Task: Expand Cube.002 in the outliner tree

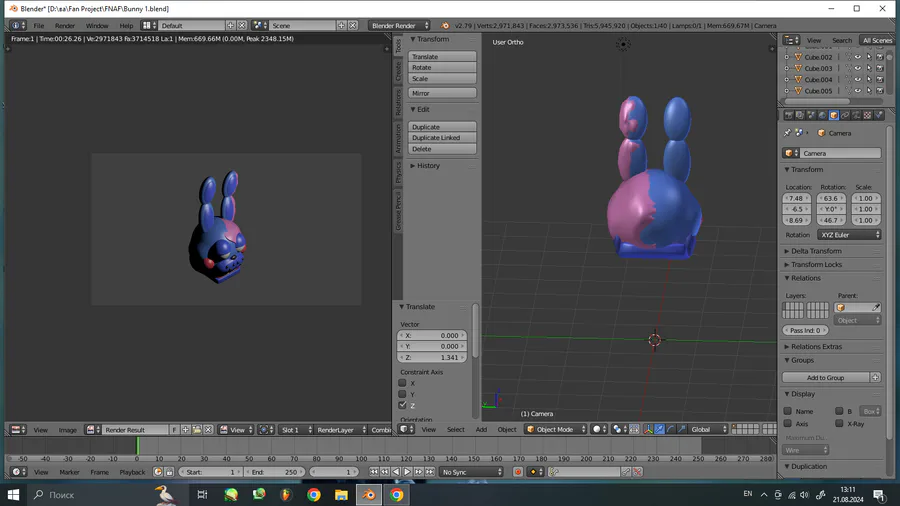Action: (x=787, y=57)
